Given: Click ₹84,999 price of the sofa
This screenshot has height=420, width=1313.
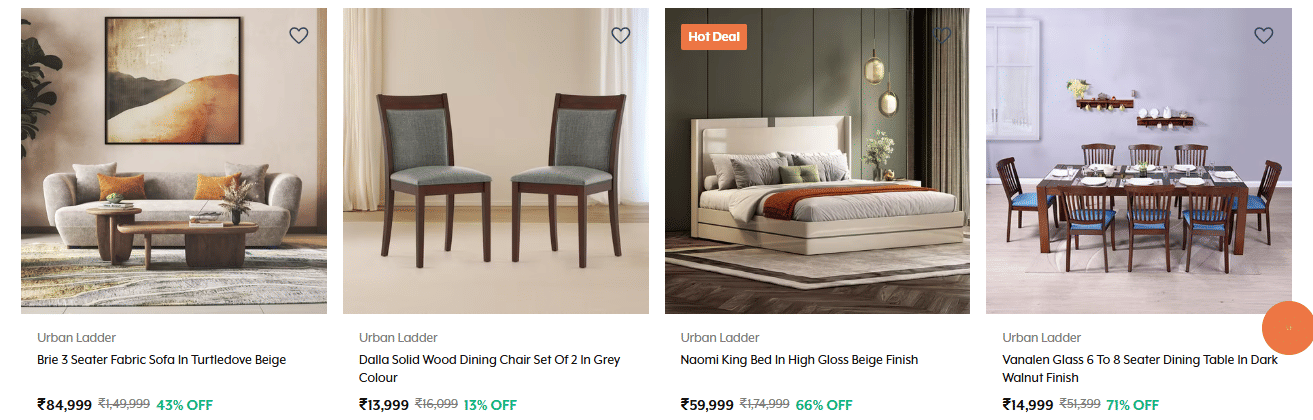Looking at the screenshot, I should click(64, 405).
